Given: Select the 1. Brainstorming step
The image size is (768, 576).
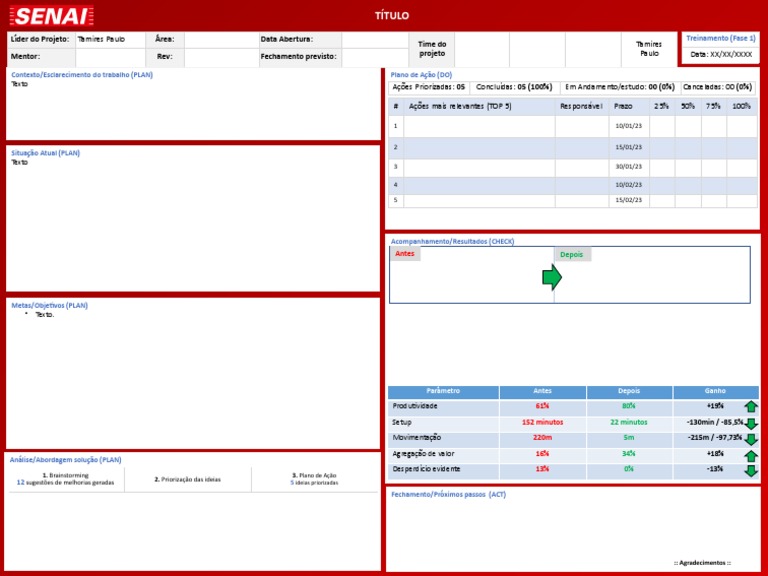Looking at the screenshot, I should pos(66,479).
